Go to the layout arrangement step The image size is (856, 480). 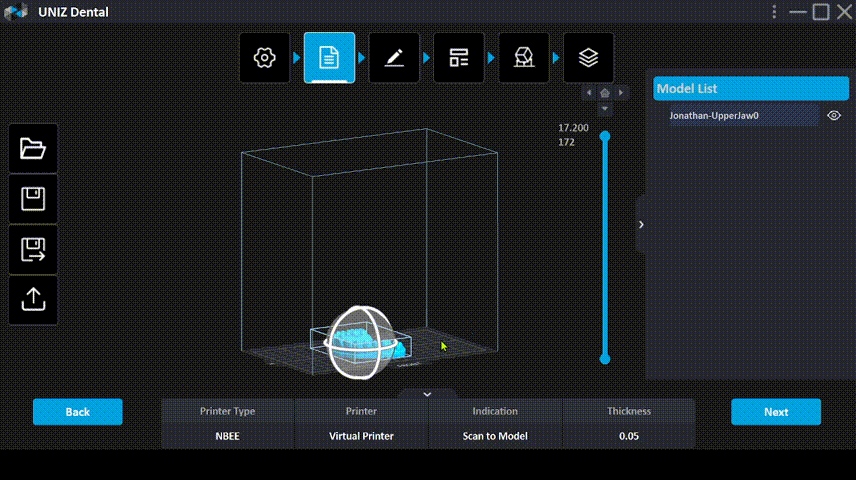point(459,58)
